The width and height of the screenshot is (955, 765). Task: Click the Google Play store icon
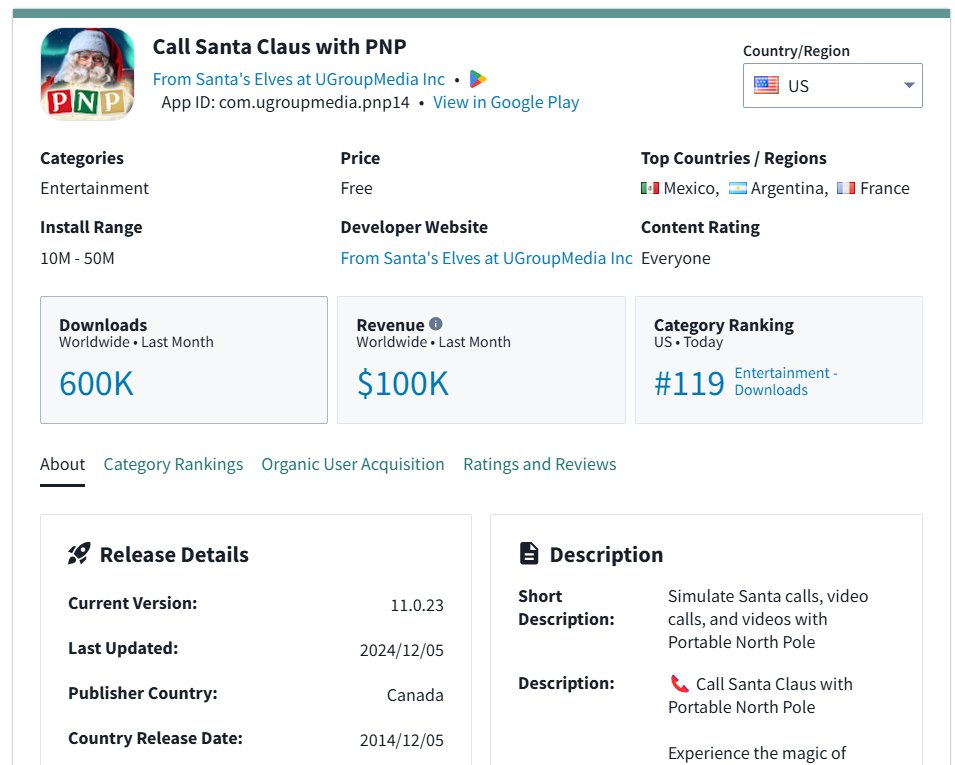tap(478, 79)
